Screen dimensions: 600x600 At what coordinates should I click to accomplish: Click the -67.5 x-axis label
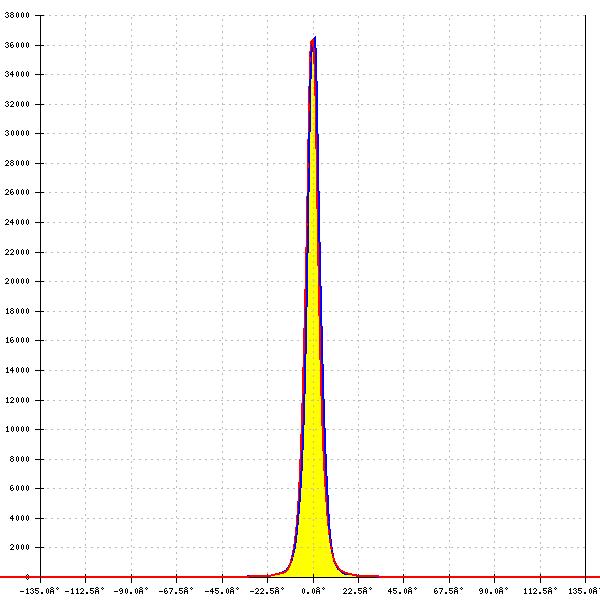176,591
